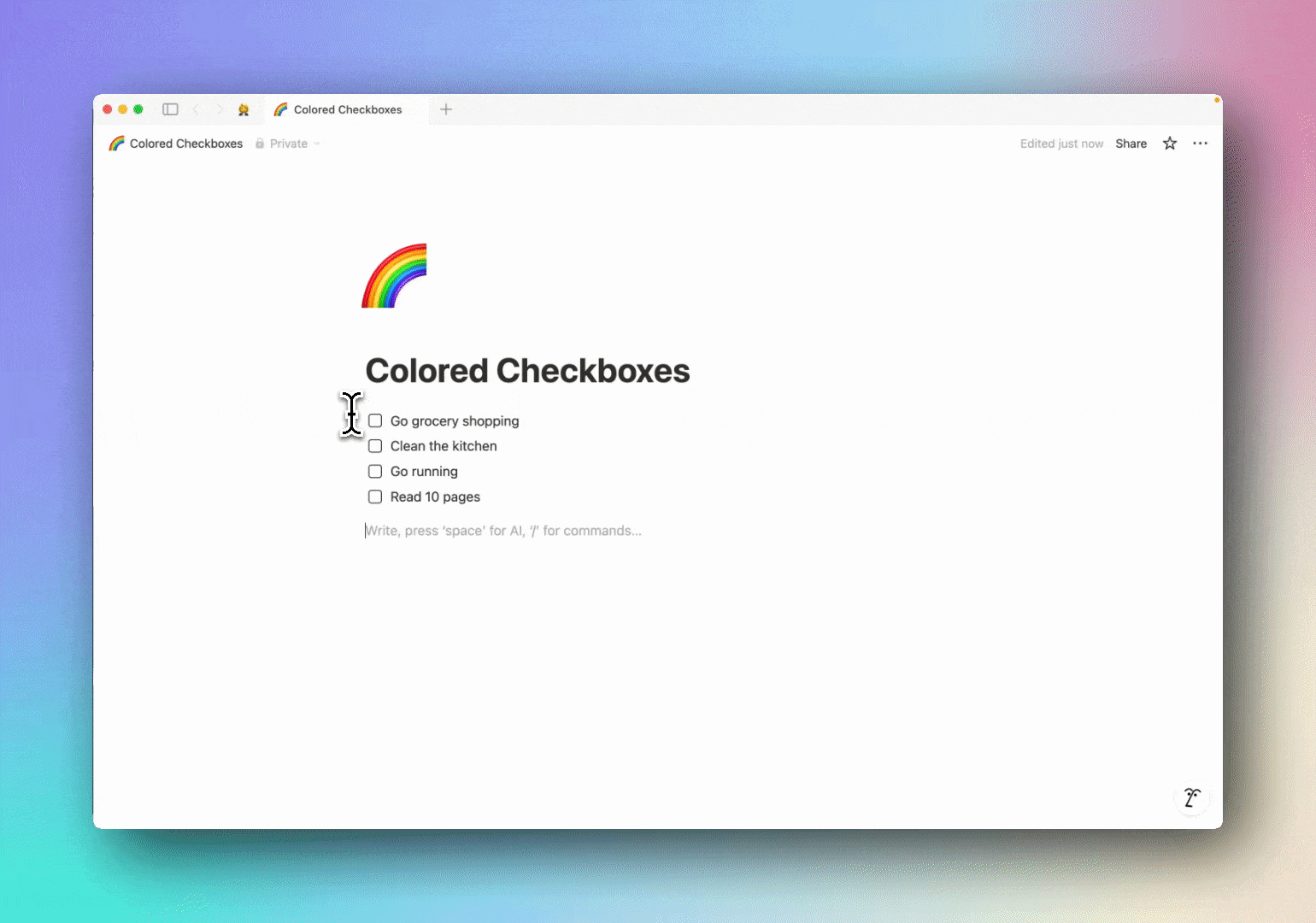Open the AI assistant button at bottom right
Screen dimensions: 1316x923
(x=1191, y=798)
